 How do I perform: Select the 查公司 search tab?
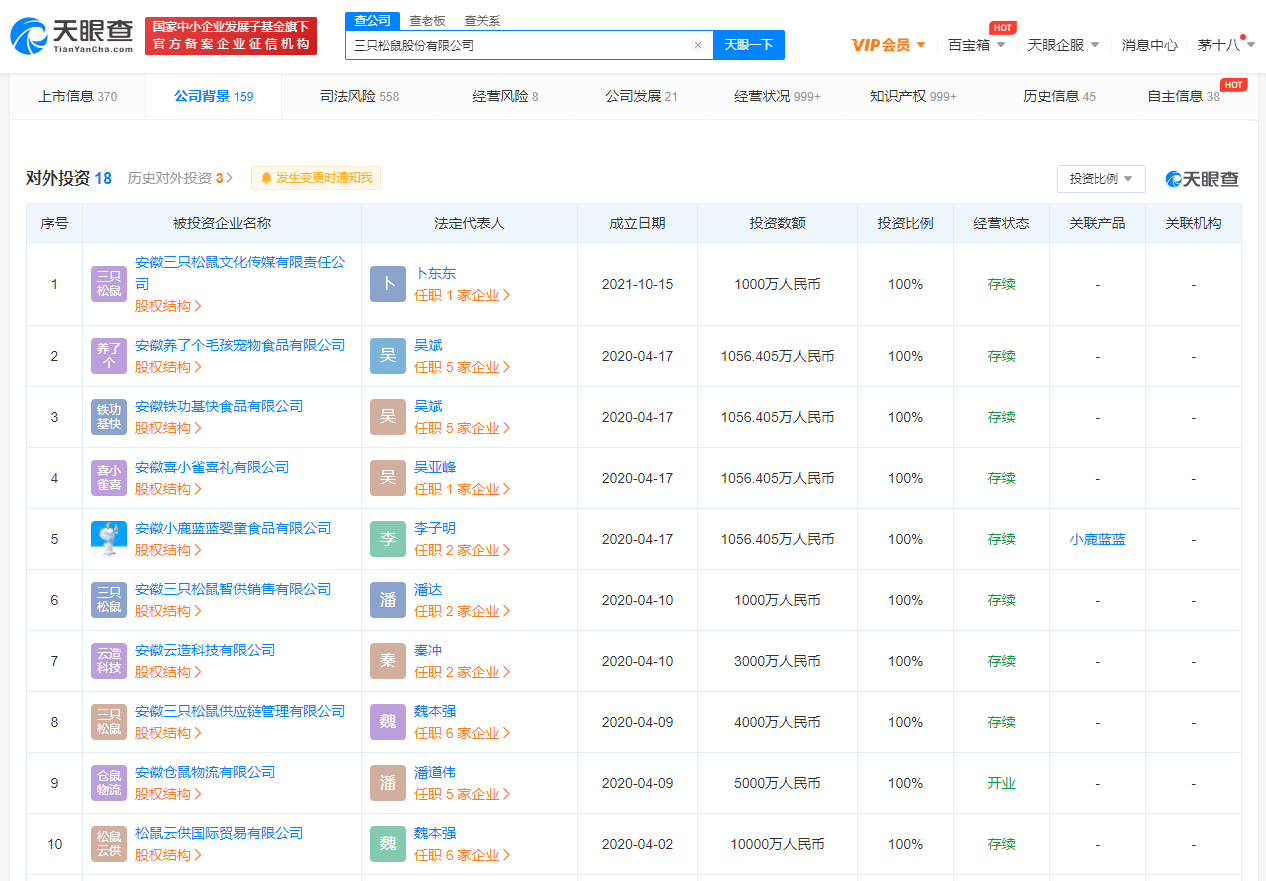click(372, 21)
